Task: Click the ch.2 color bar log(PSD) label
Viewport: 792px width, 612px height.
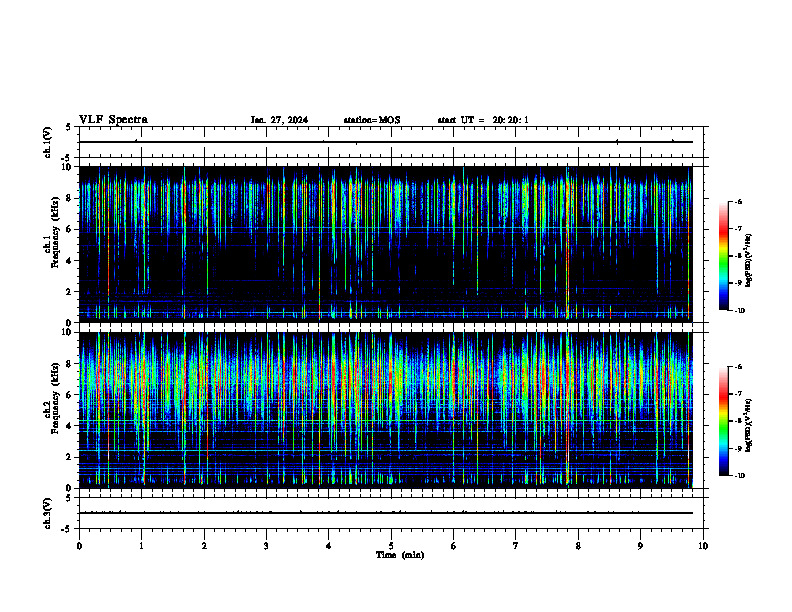Action: 748,425
